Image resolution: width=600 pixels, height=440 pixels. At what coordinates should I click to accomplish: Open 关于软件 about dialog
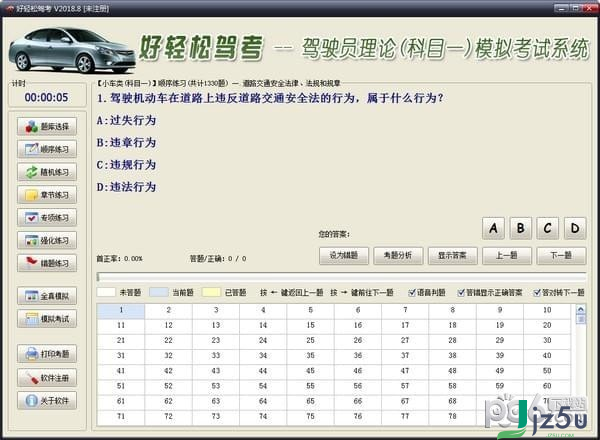click(x=47, y=401)
